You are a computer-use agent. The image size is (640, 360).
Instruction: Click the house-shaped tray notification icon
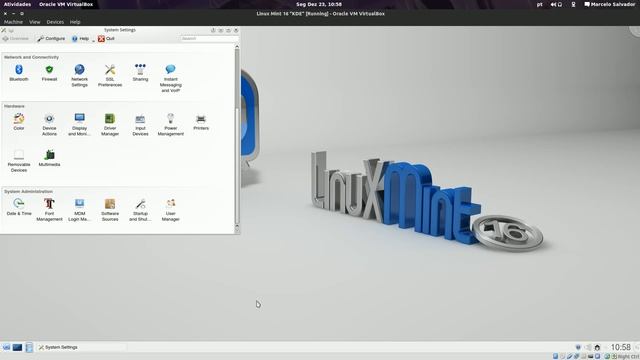[x=597, y=347]
